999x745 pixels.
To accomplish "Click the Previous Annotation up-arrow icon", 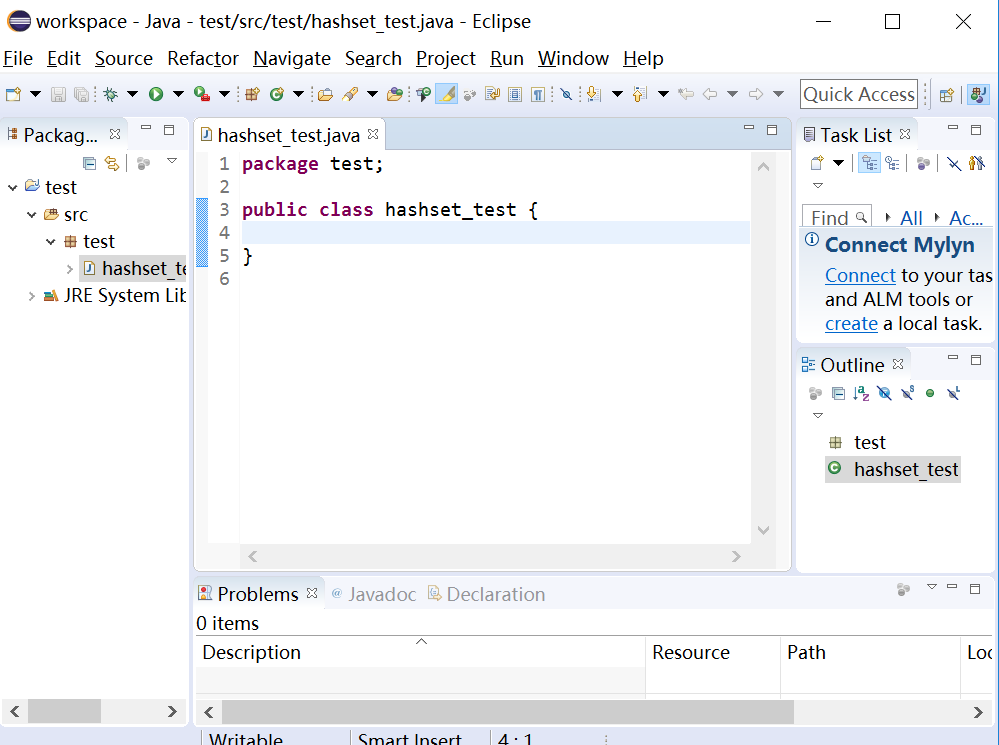I will [640, 94].
